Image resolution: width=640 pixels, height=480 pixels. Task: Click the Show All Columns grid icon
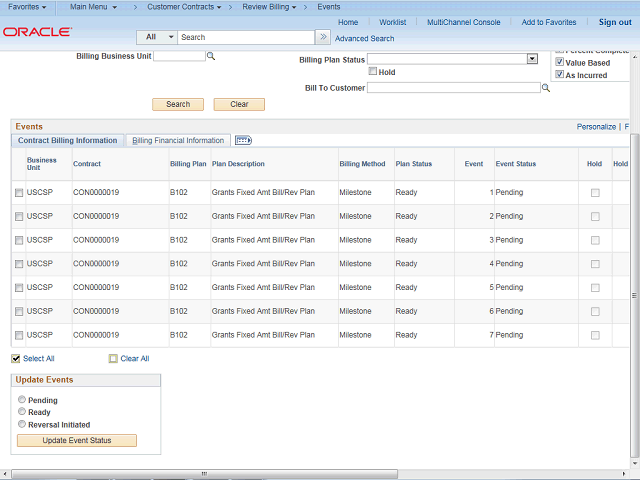click(243, 141)
